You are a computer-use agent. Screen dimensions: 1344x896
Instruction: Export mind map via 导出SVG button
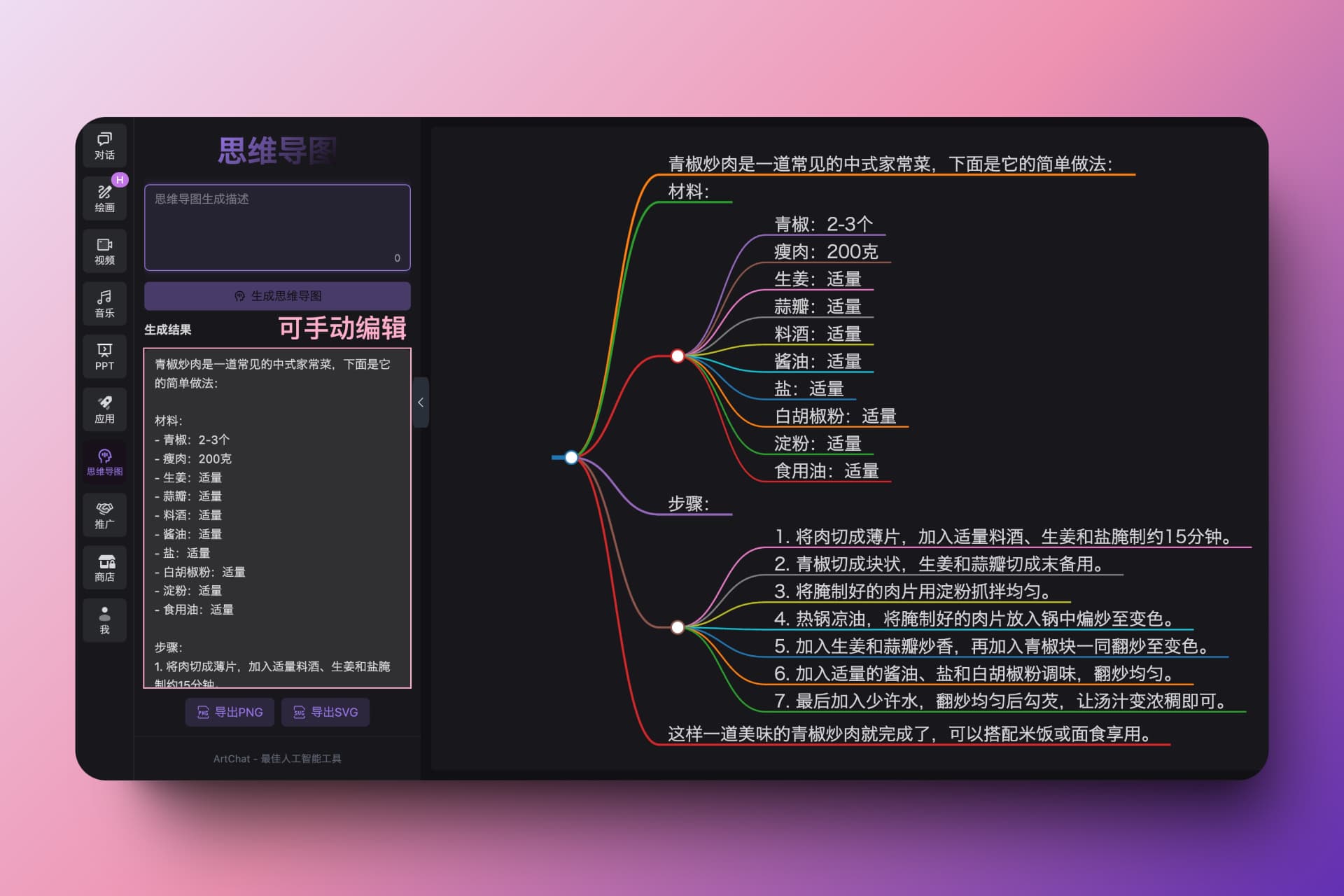325,712
